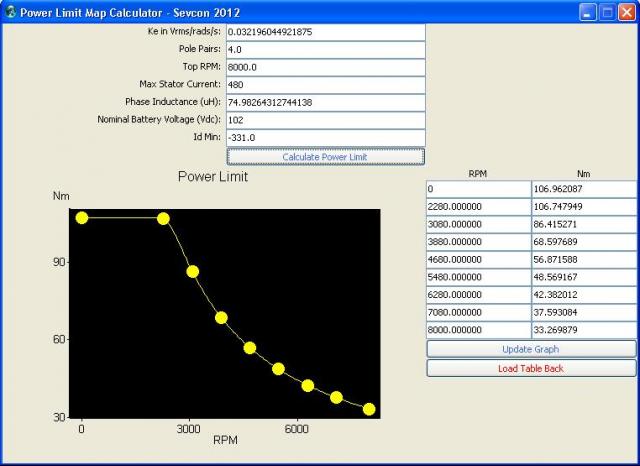The image size is (640, 466).
Task: Select the Nm cell 48.569167
Action: [584, 277]
